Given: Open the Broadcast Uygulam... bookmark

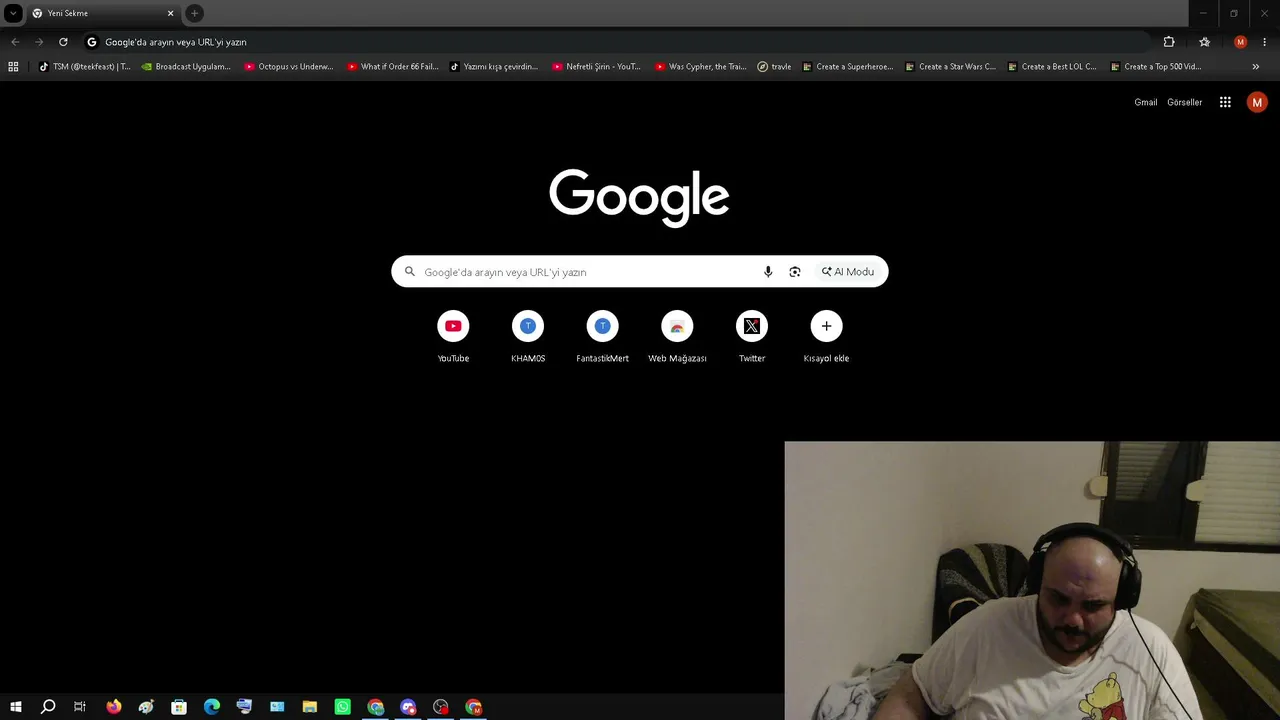Looking at the screenshot, I should click(x=186, y=67).
